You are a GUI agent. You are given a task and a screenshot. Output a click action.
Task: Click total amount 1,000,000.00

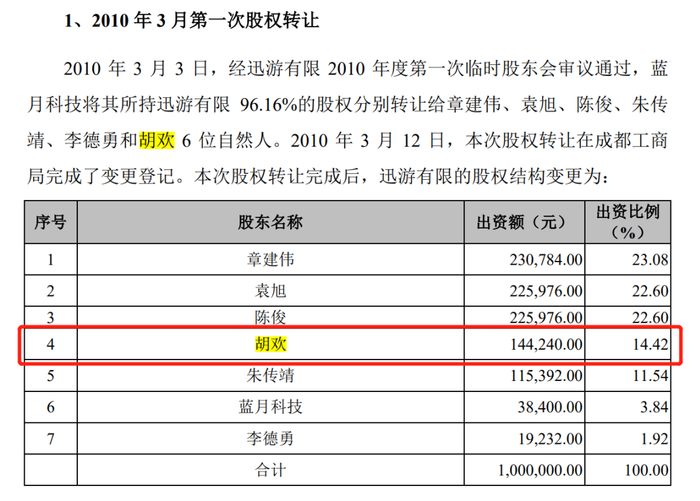540,470
